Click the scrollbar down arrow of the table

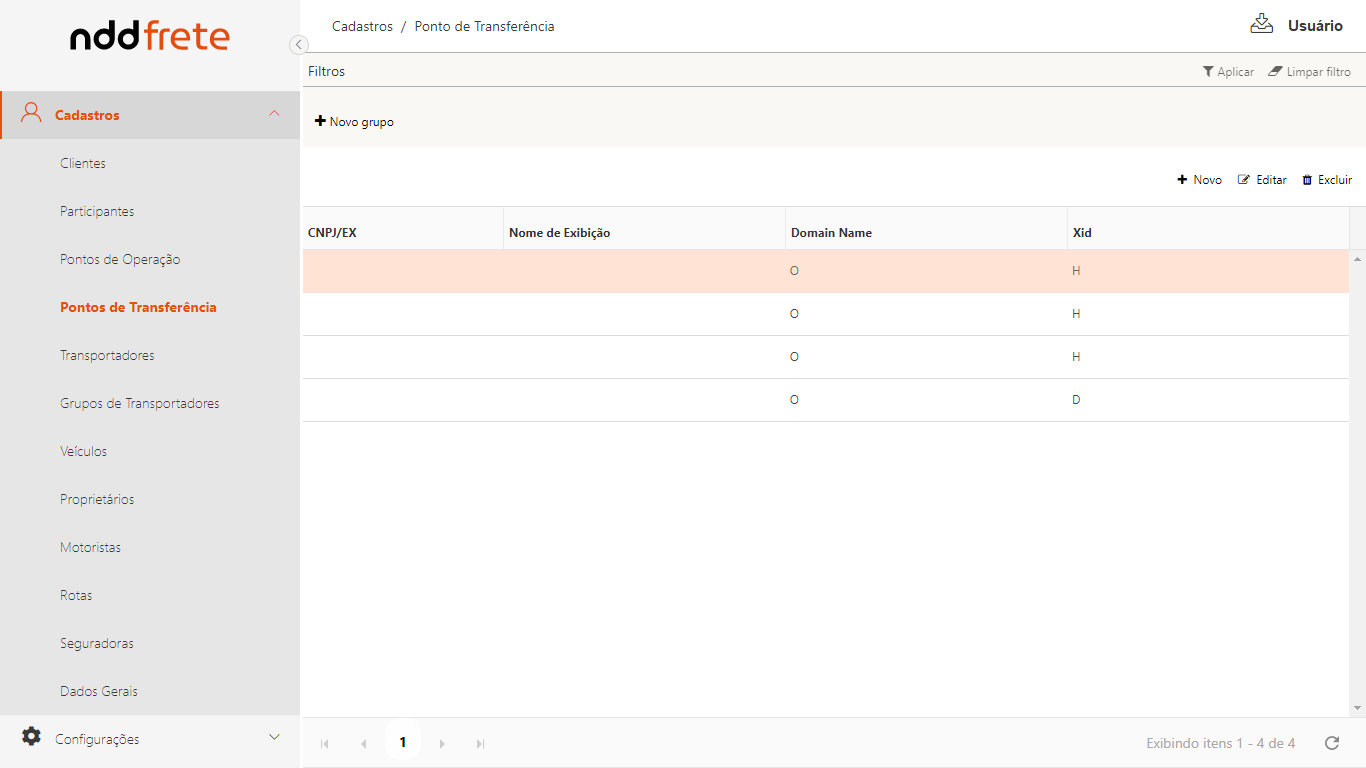click(1357, 708)
